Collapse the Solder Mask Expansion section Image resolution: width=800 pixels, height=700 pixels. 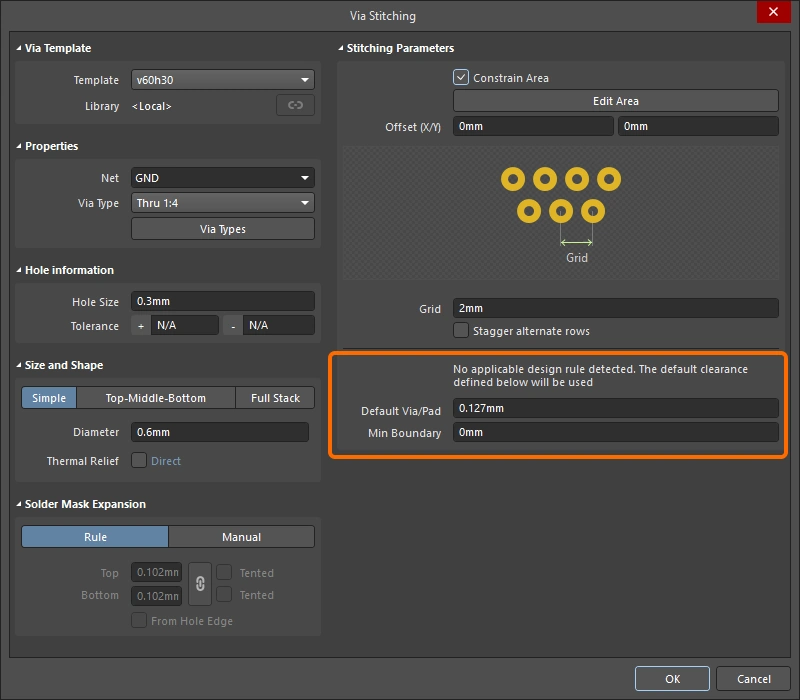[19, 504]
